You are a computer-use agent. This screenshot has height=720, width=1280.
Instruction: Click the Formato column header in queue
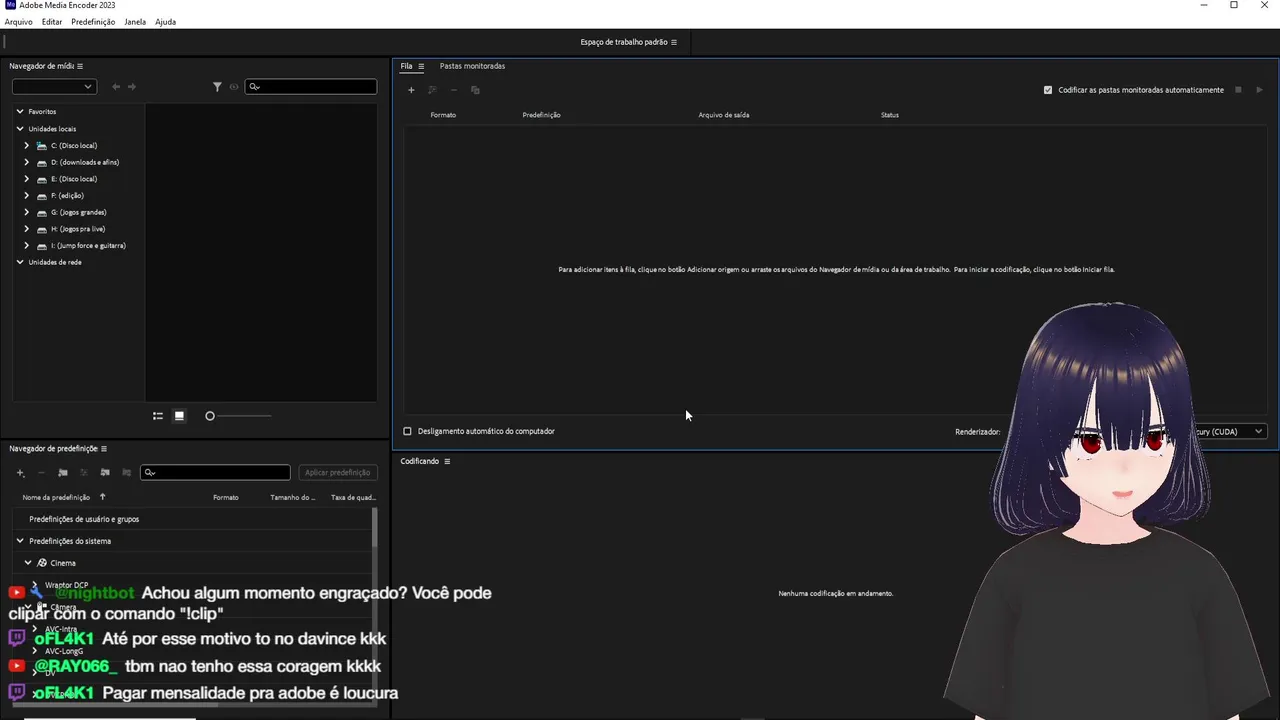[x=443, y=115]
